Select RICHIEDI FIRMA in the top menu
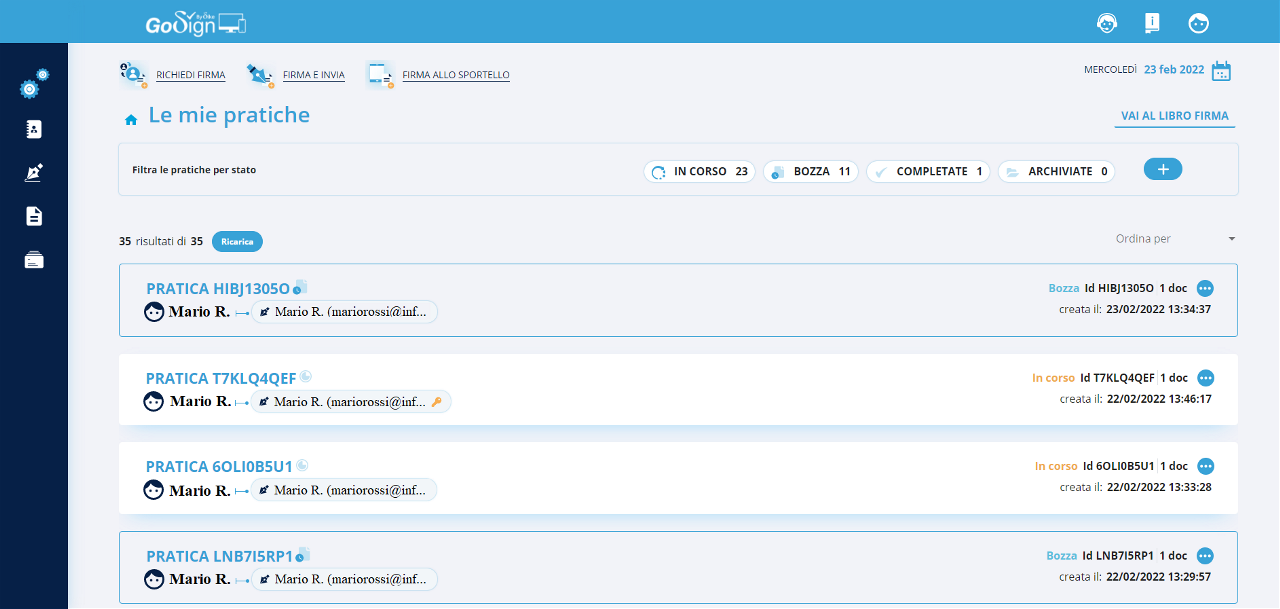 190,75
